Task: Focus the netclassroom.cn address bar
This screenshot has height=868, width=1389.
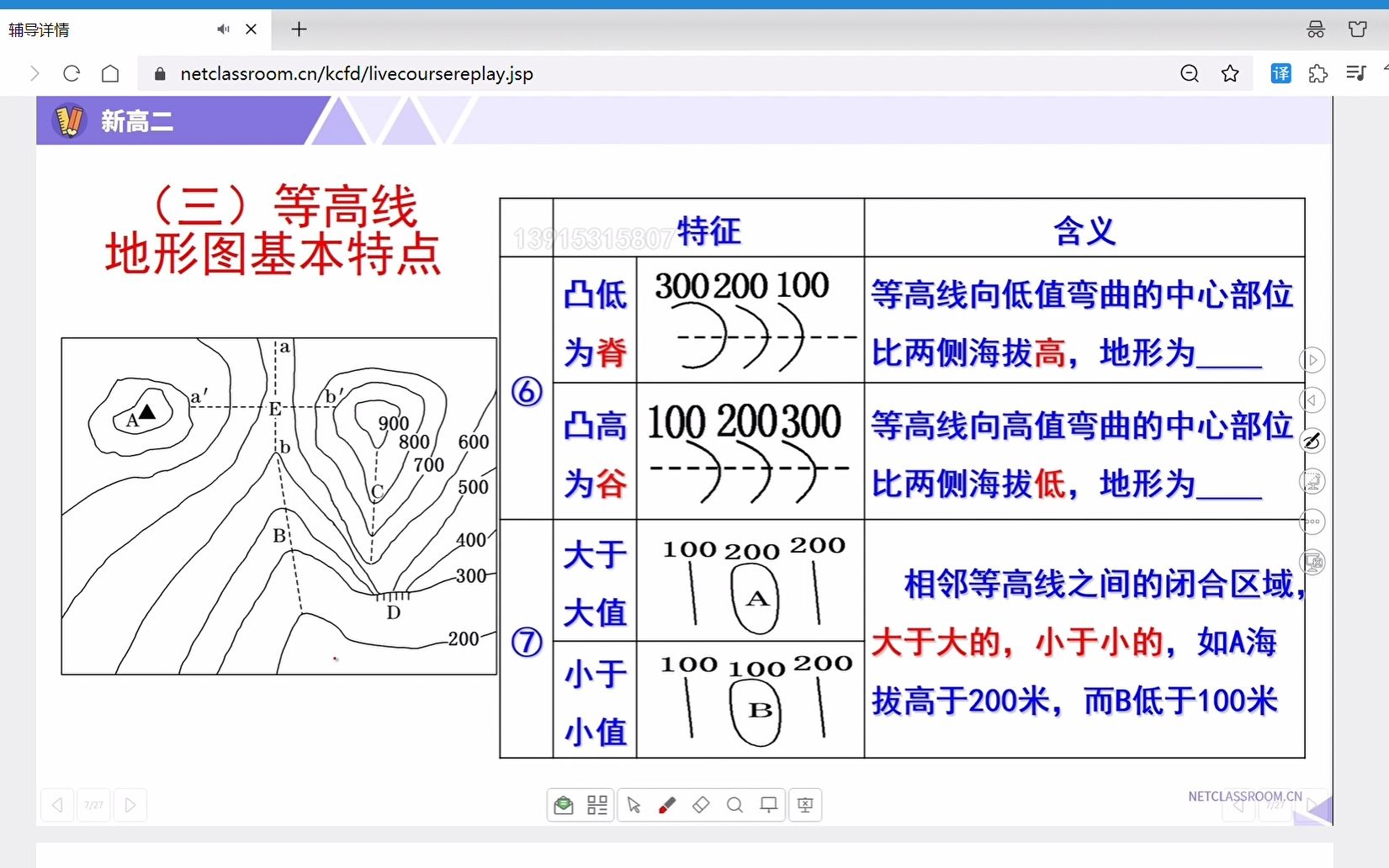Action: click(656, 74)
